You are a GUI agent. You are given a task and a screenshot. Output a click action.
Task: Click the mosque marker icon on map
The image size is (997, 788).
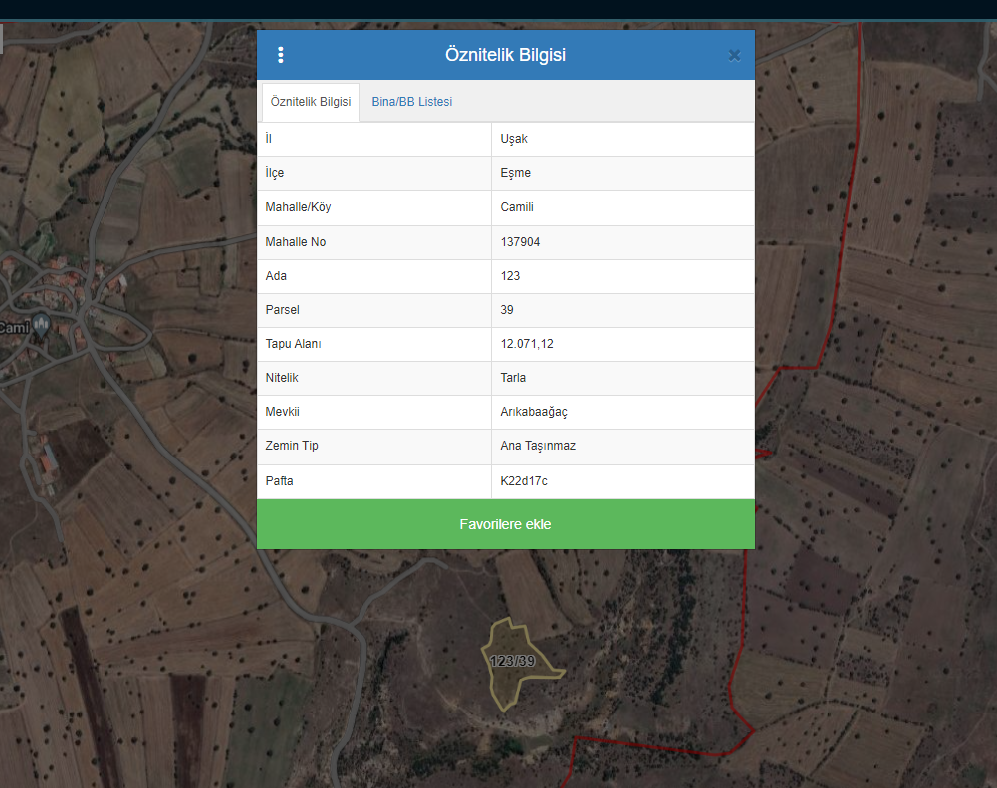click(41, 324)
